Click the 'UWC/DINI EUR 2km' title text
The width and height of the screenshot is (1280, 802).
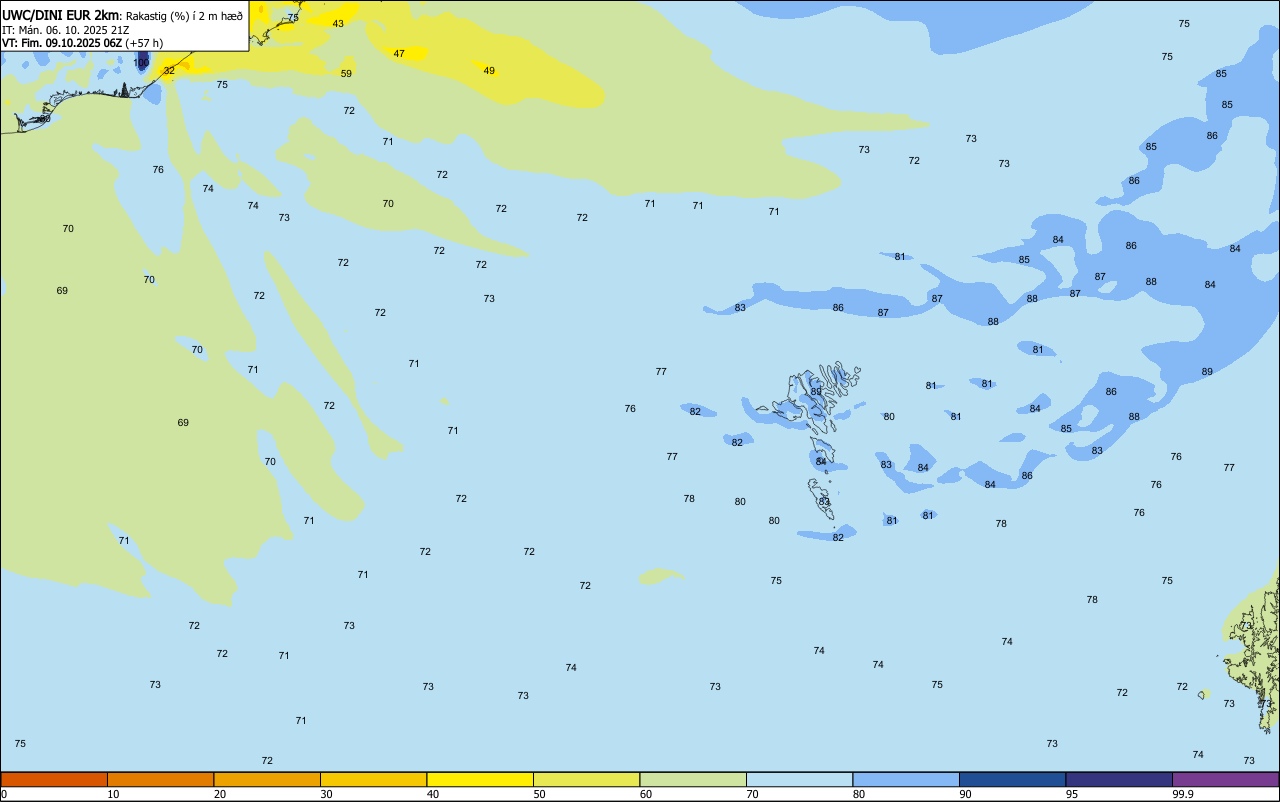point(61,14)
